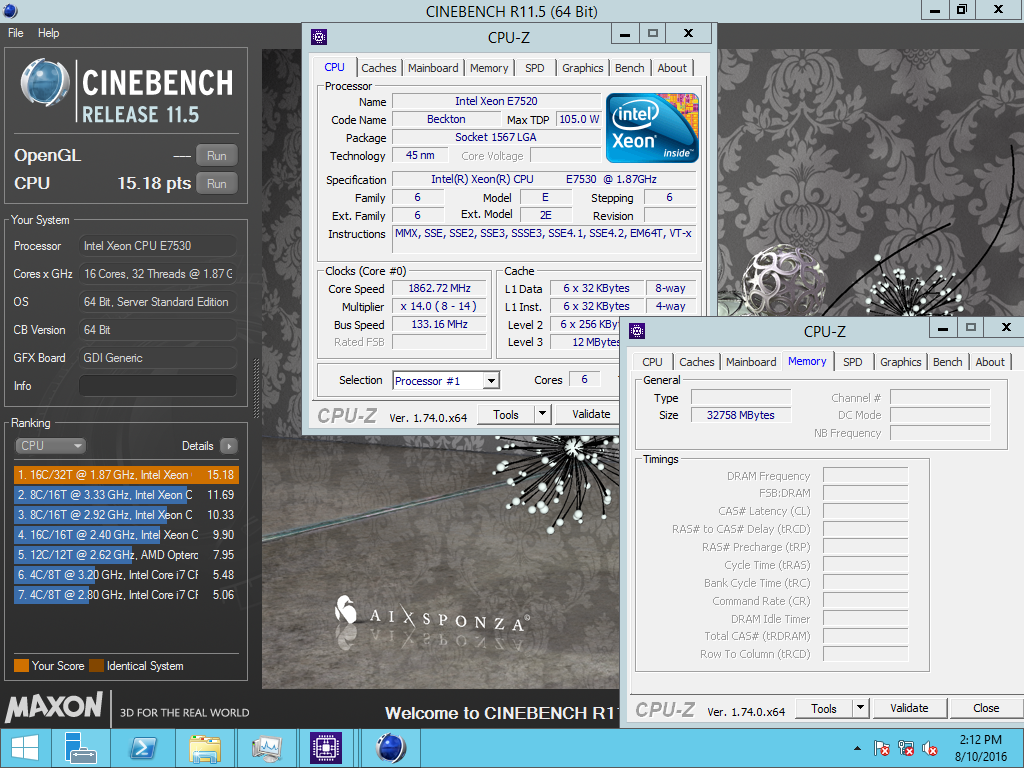Open the performance monitor taskbar icon
The height and width of the screenshot is (768, 1024).
[266, 748]
